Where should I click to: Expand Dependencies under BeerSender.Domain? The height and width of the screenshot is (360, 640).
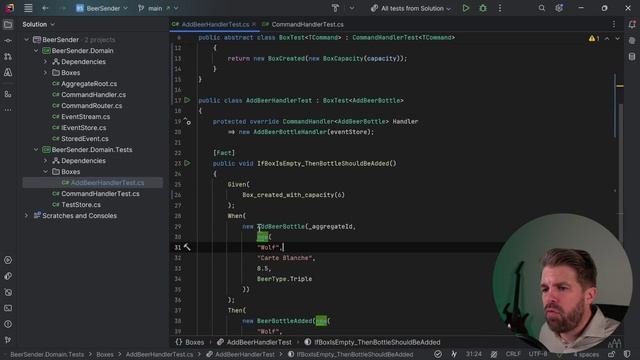pyautogui.click(x=45, y=62)
